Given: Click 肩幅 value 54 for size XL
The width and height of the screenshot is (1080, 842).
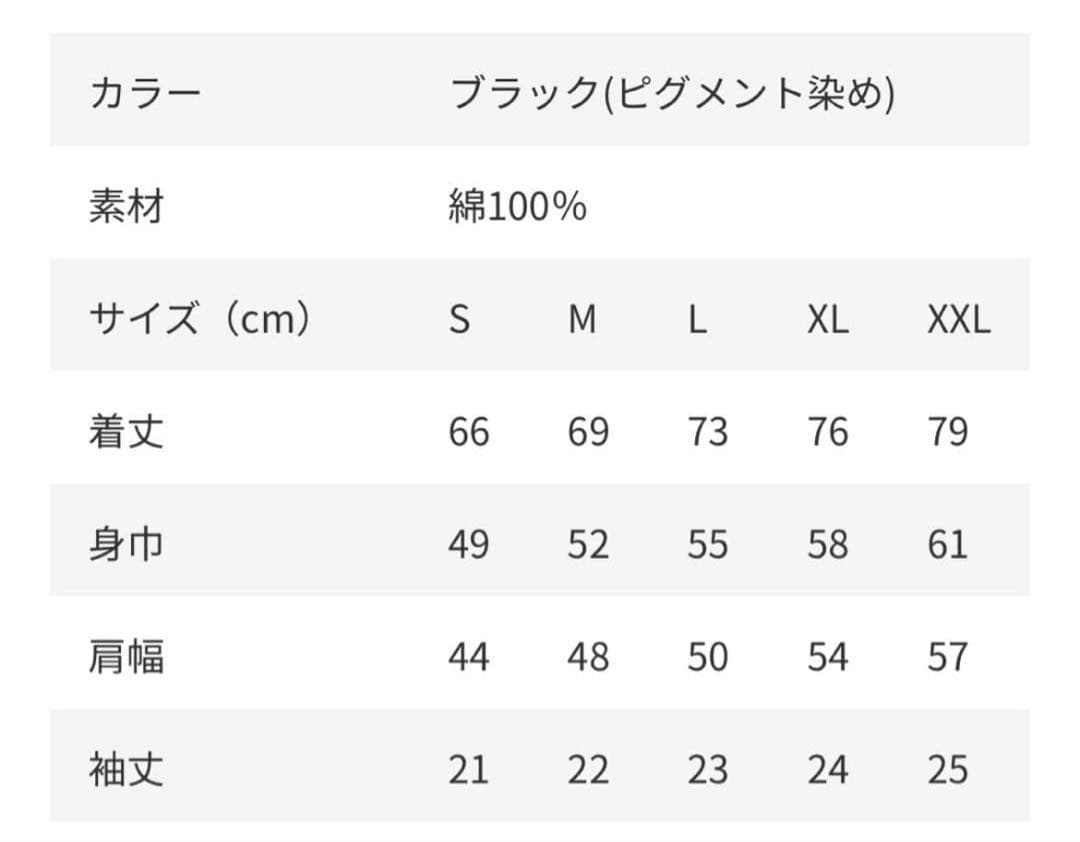Looking at the screenshot, I should [828, 657].
